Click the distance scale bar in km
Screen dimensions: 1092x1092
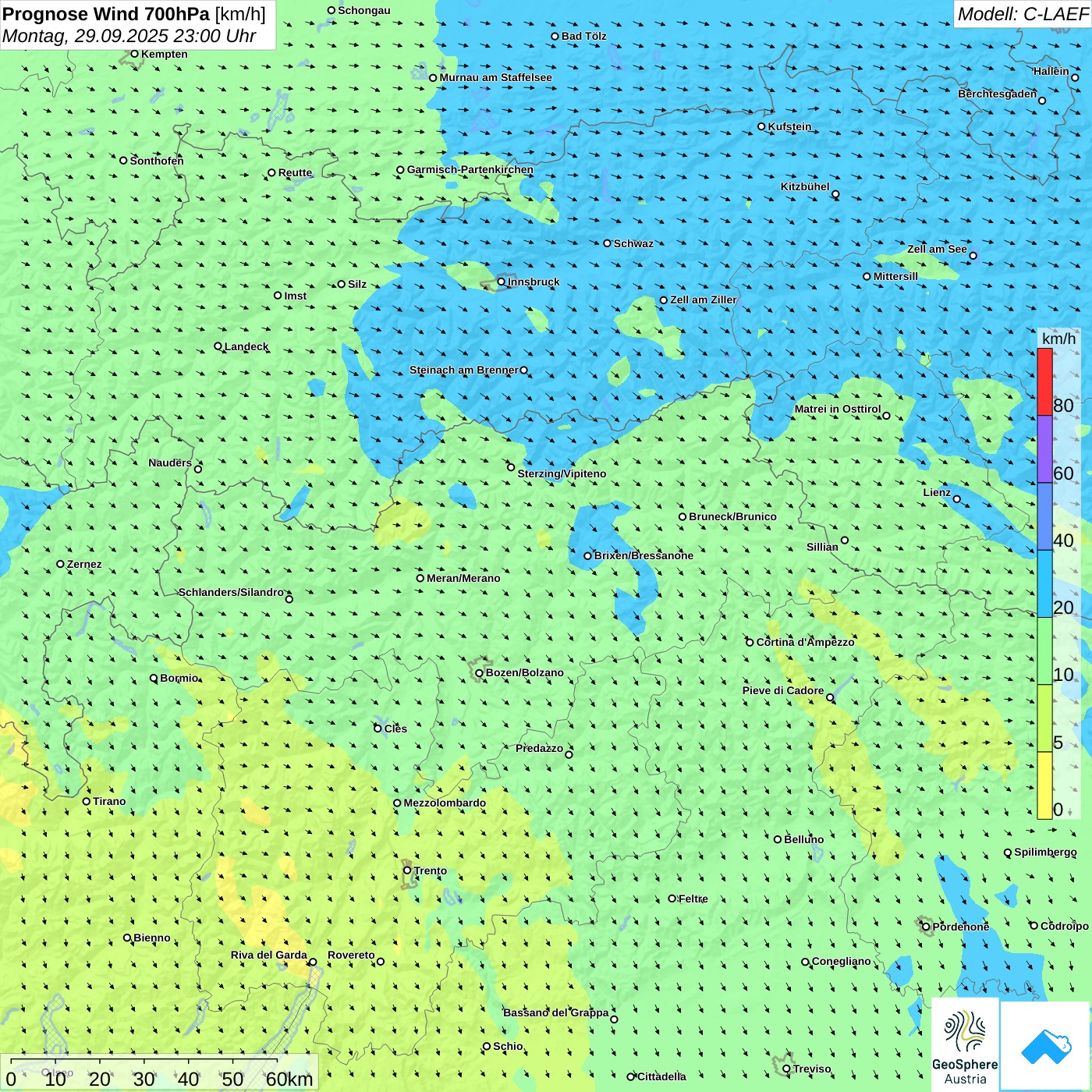coord(160,1072)
